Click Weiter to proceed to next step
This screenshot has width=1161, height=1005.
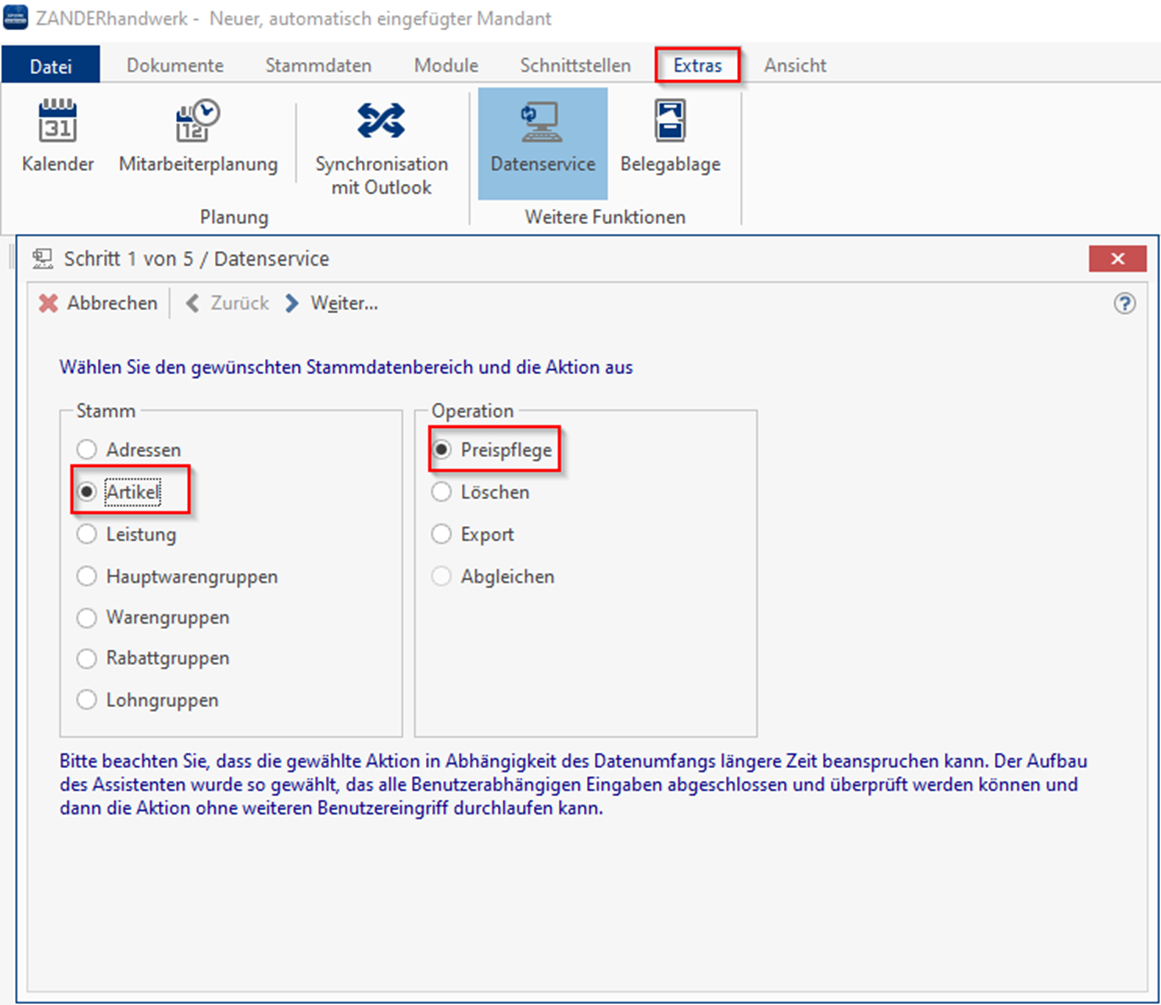point(333,303)
